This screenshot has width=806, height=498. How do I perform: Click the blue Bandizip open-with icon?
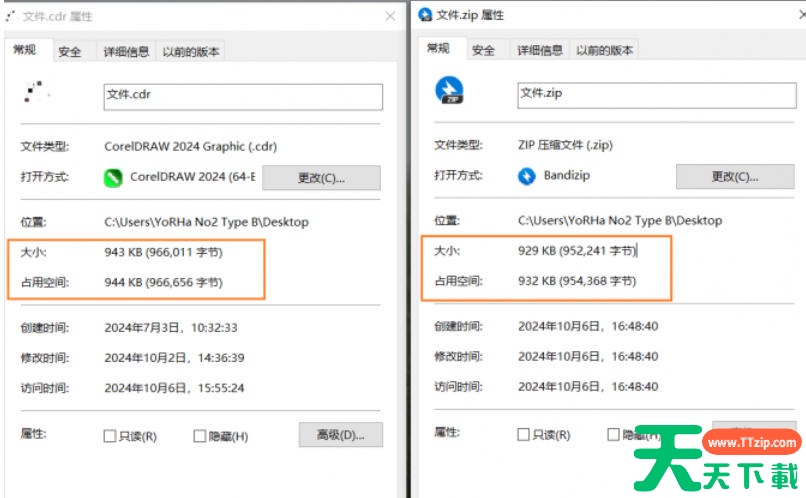point(526,176)
